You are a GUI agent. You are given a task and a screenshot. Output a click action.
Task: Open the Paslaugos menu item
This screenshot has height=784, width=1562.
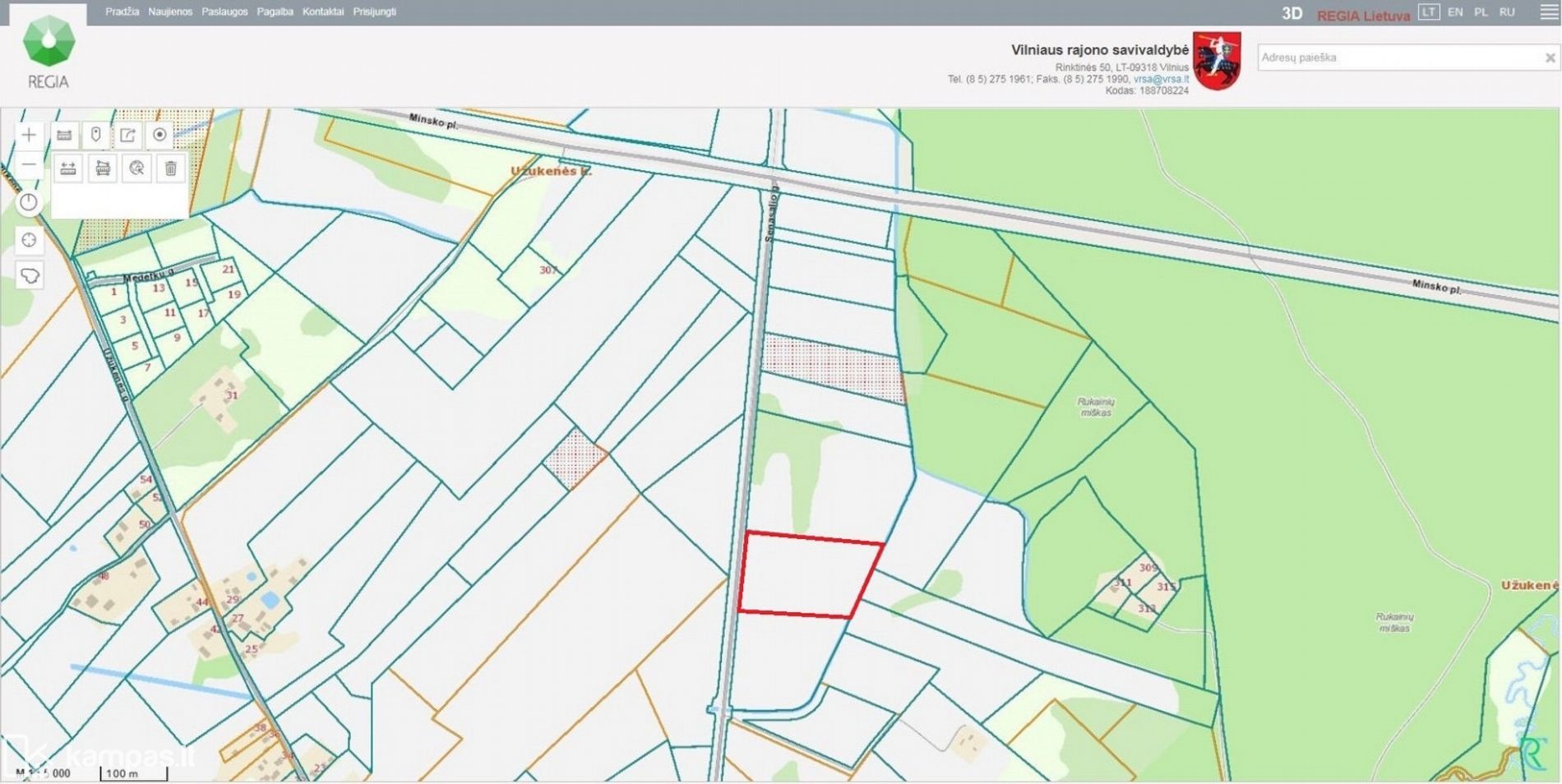click(x=224, y=12)
